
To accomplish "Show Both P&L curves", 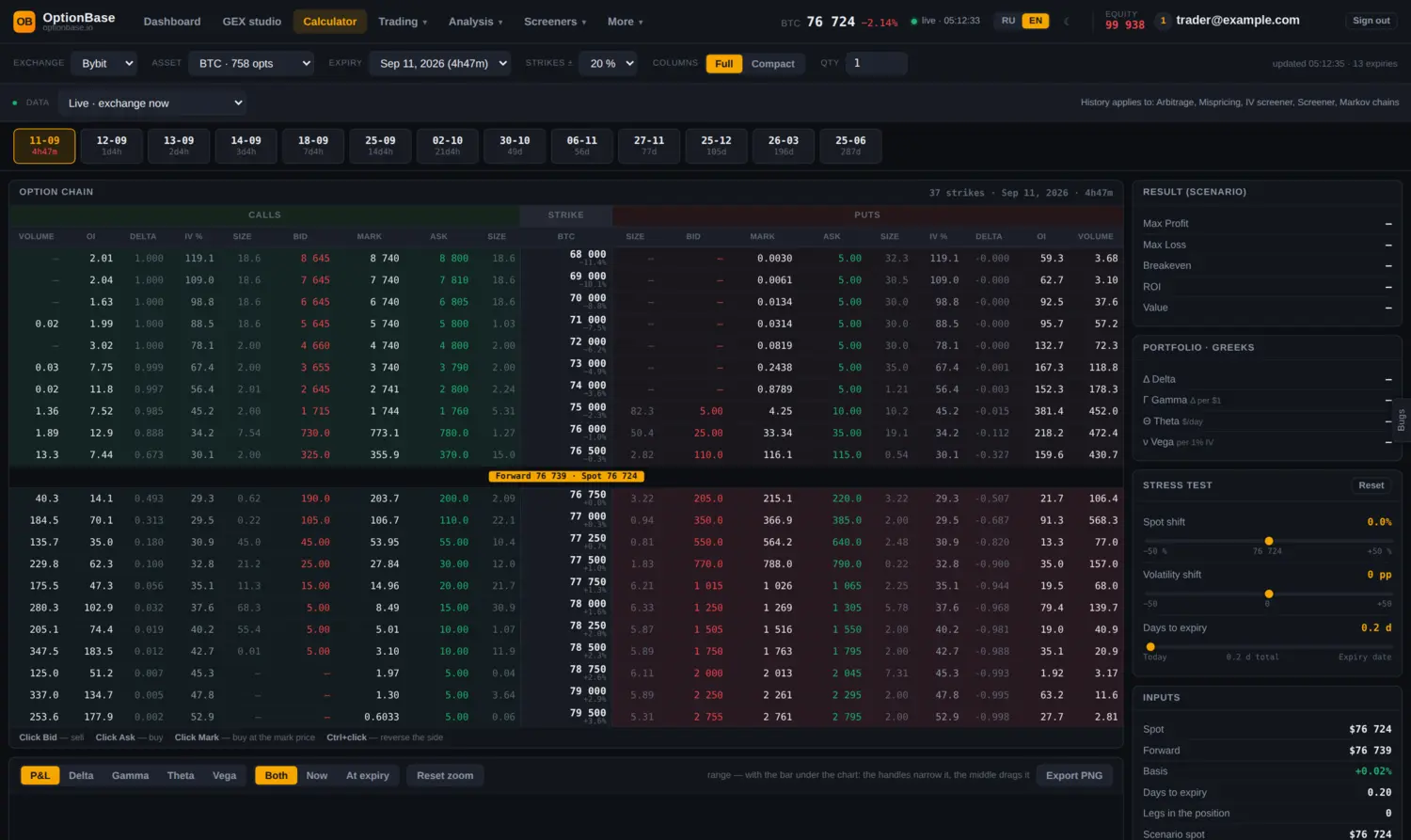I will pyautogui.click(x=277, y=776).
